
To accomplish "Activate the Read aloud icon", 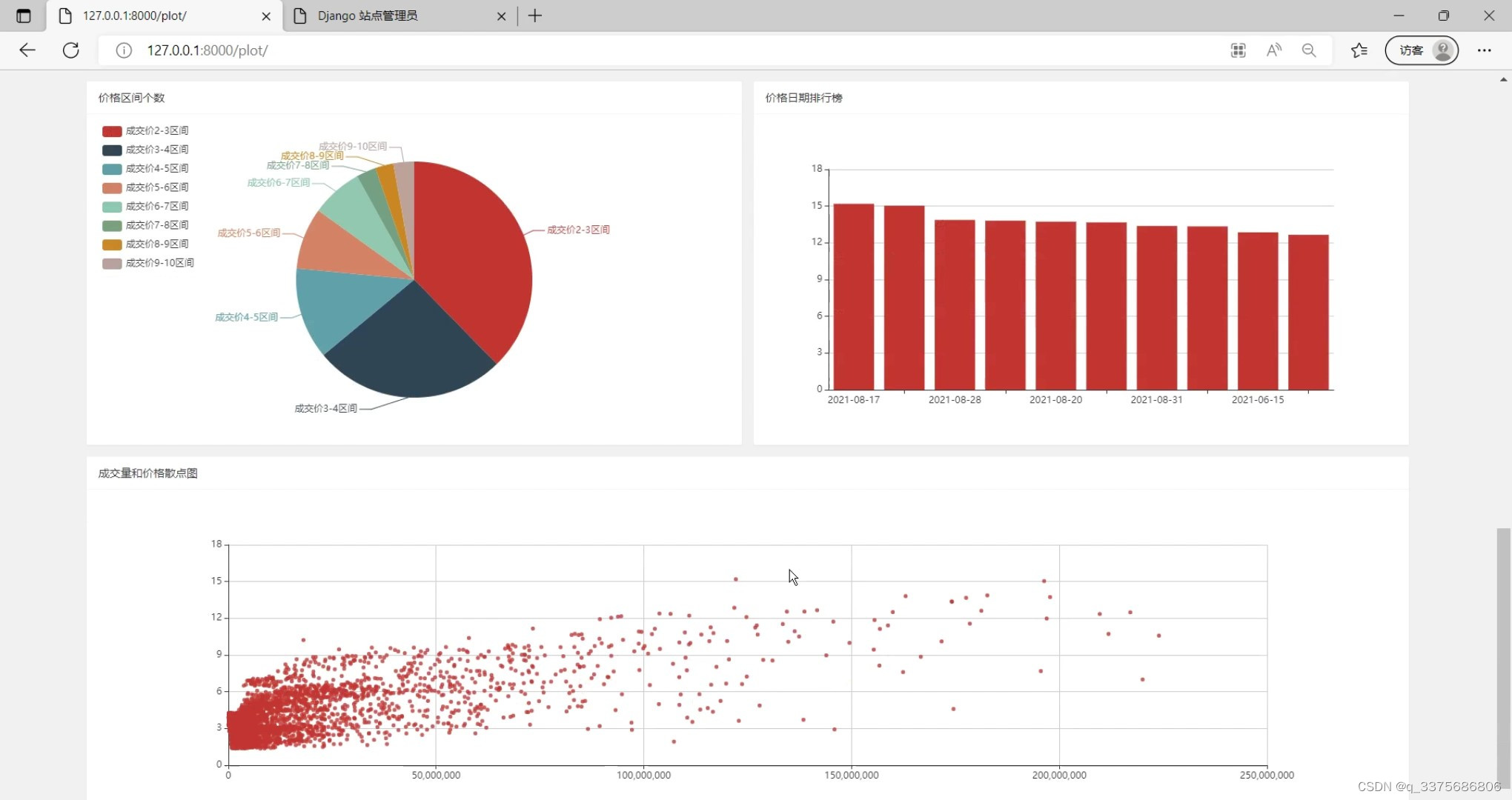I will click(1273, 50).
